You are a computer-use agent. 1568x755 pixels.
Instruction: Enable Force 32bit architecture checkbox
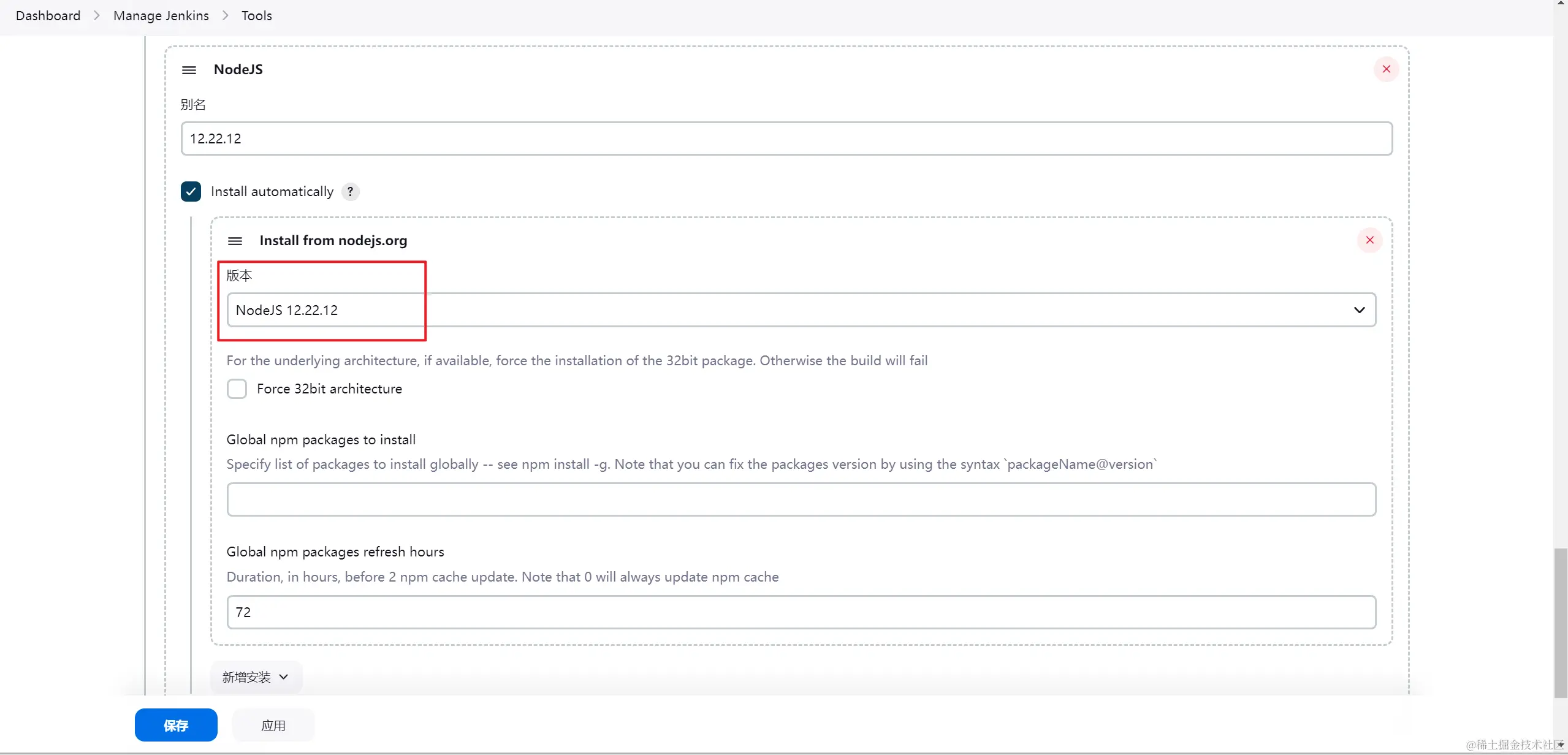[x=237, y=389]
